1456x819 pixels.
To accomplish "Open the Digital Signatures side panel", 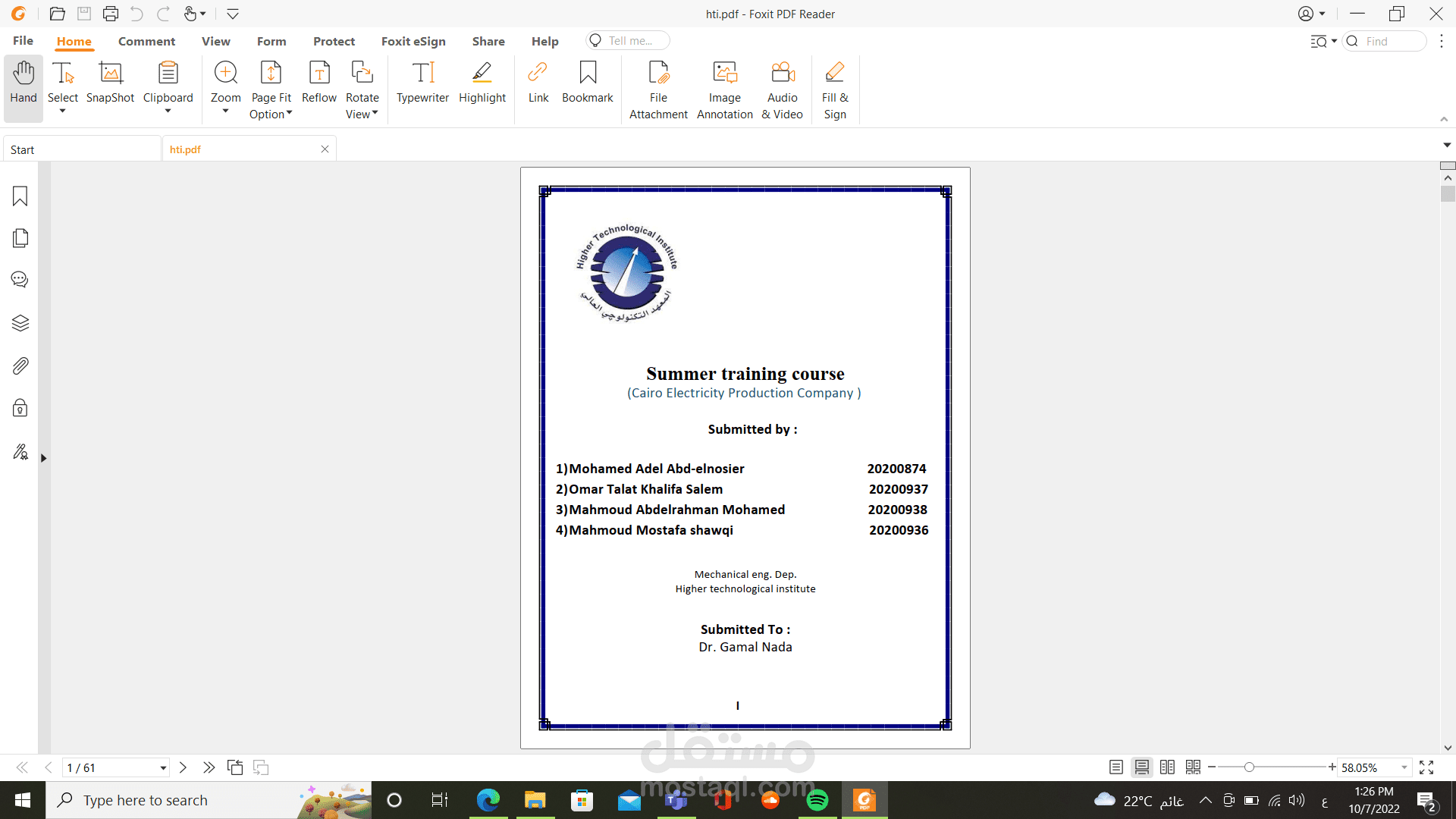I will click(20, 452).
